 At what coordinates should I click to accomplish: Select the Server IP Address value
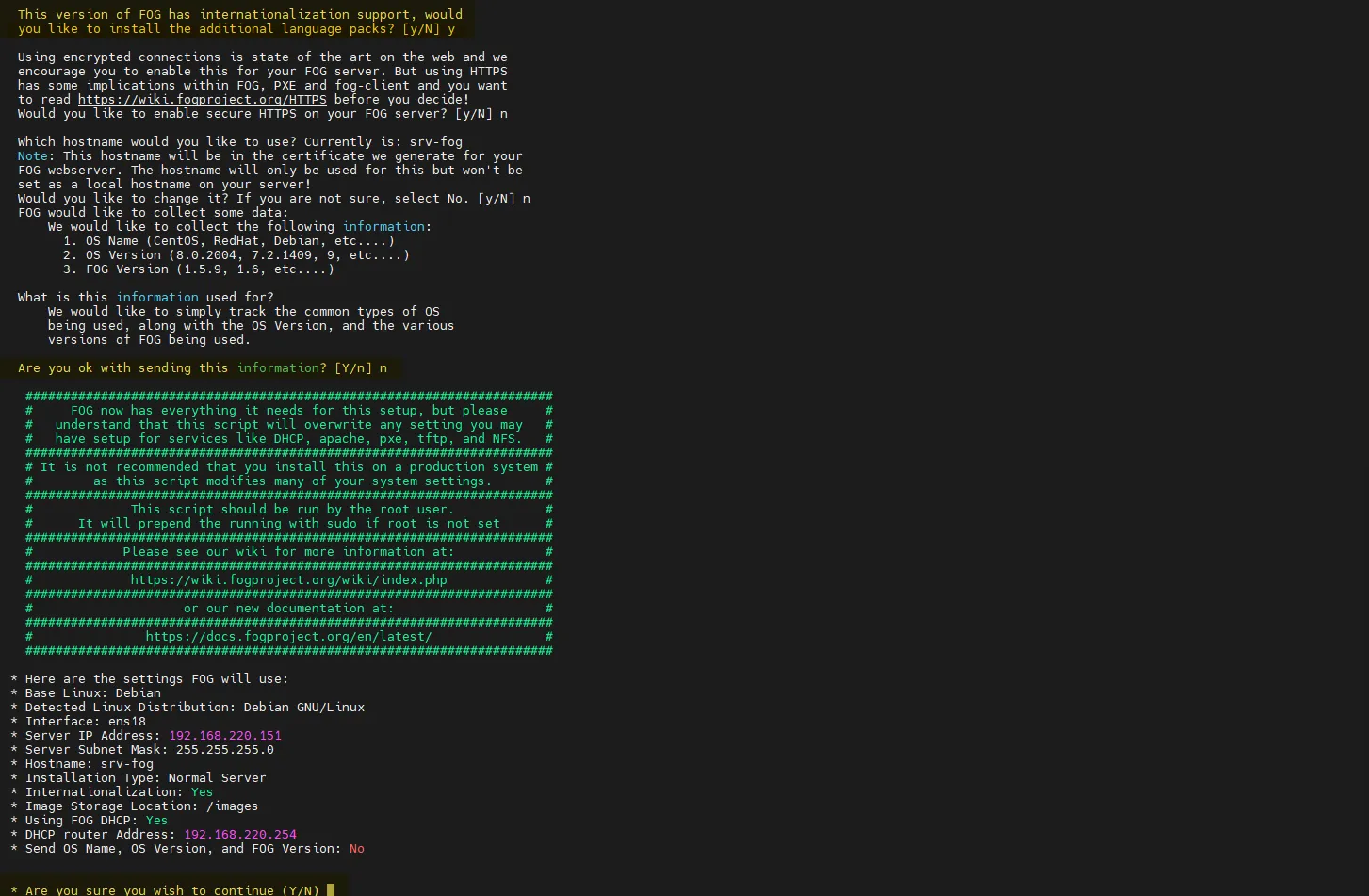pos(225,735)
